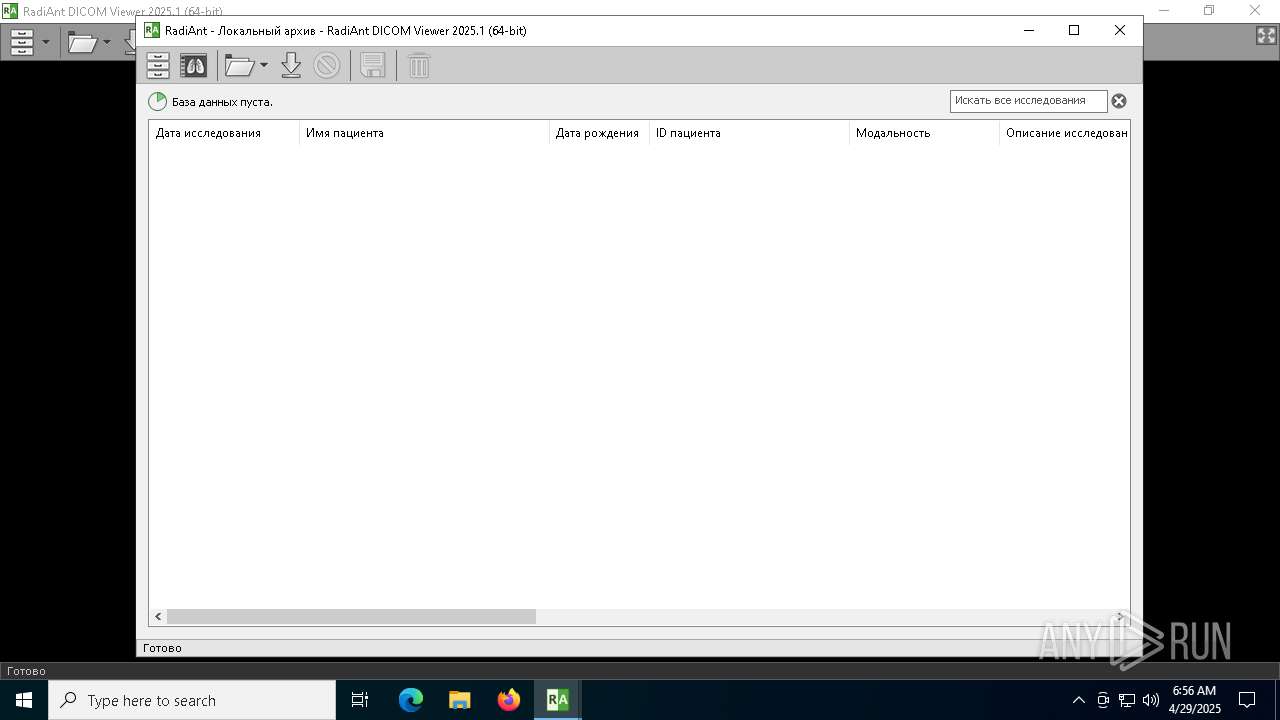Click the database icon in the background viewer window
This screenshot has height=720, width=1280.
click(21, 42)
